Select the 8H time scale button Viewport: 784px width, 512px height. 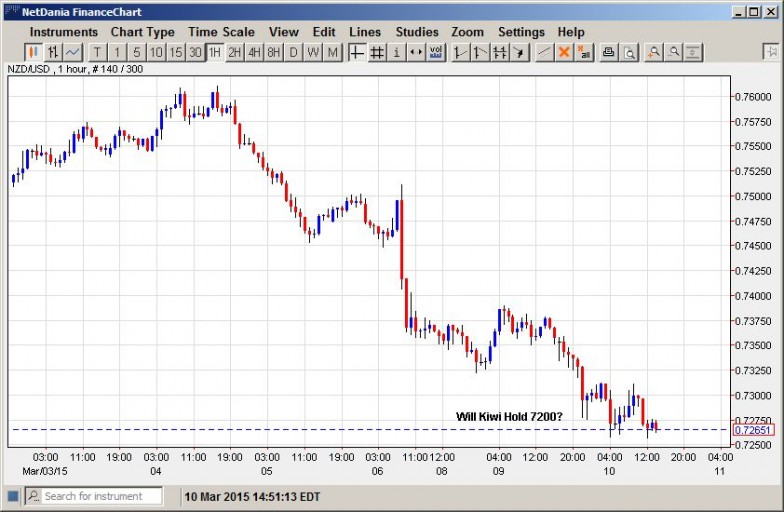click(x=274, y=52)
